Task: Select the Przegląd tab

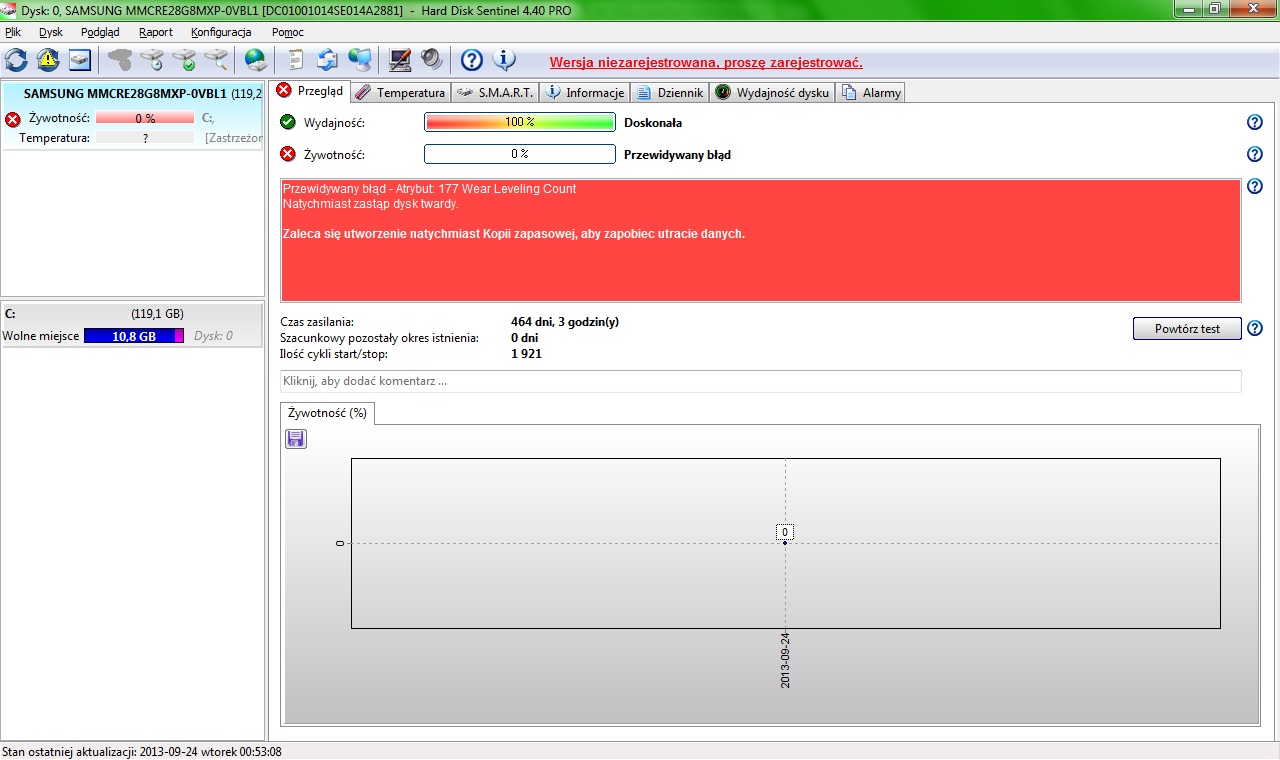Action: (310, 91)
